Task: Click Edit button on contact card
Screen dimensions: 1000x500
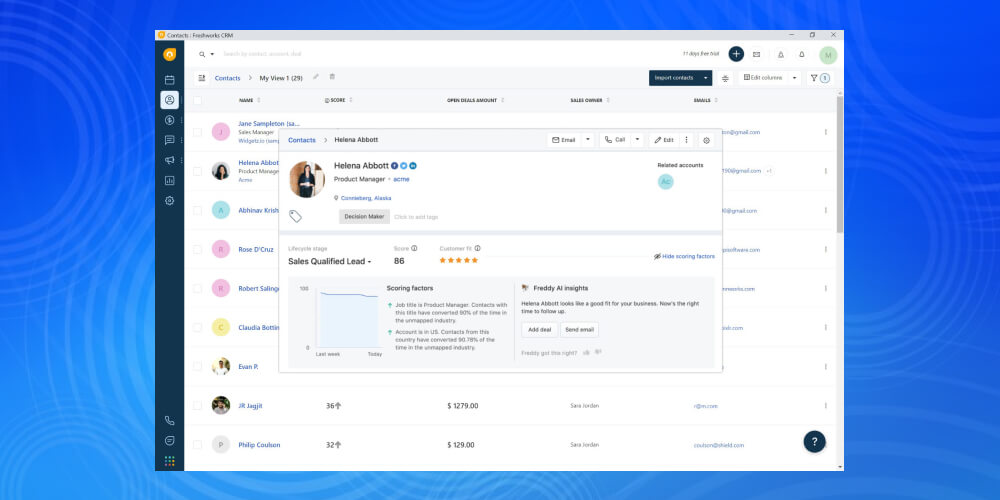Action: (x=664, y=140)
